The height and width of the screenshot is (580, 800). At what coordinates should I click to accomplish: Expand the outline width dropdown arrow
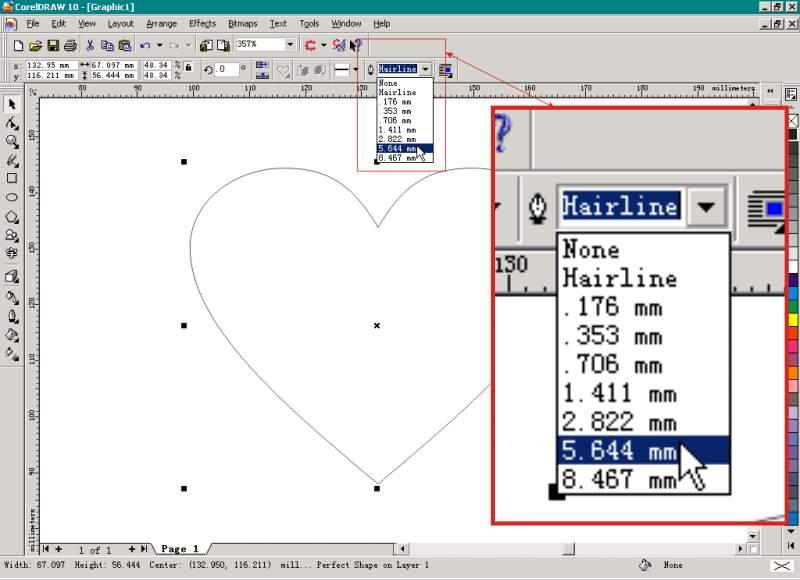(425, 69)
